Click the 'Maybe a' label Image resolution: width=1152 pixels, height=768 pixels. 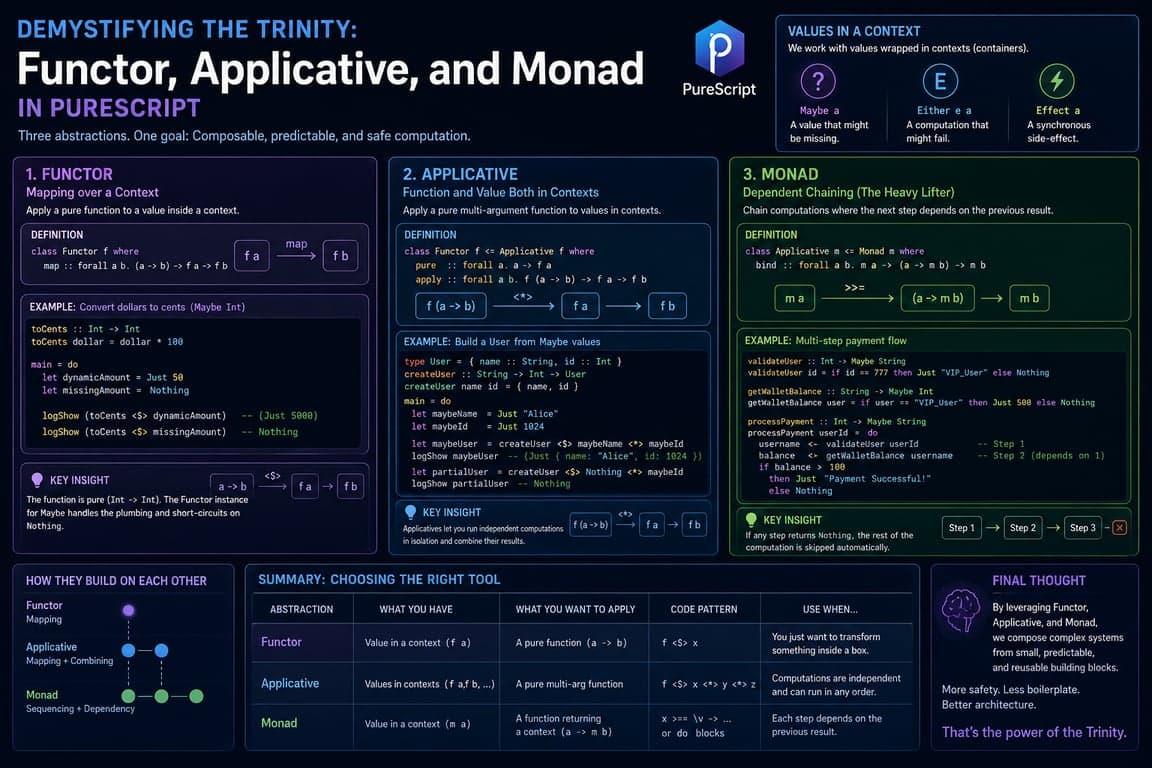coord(819,110)
